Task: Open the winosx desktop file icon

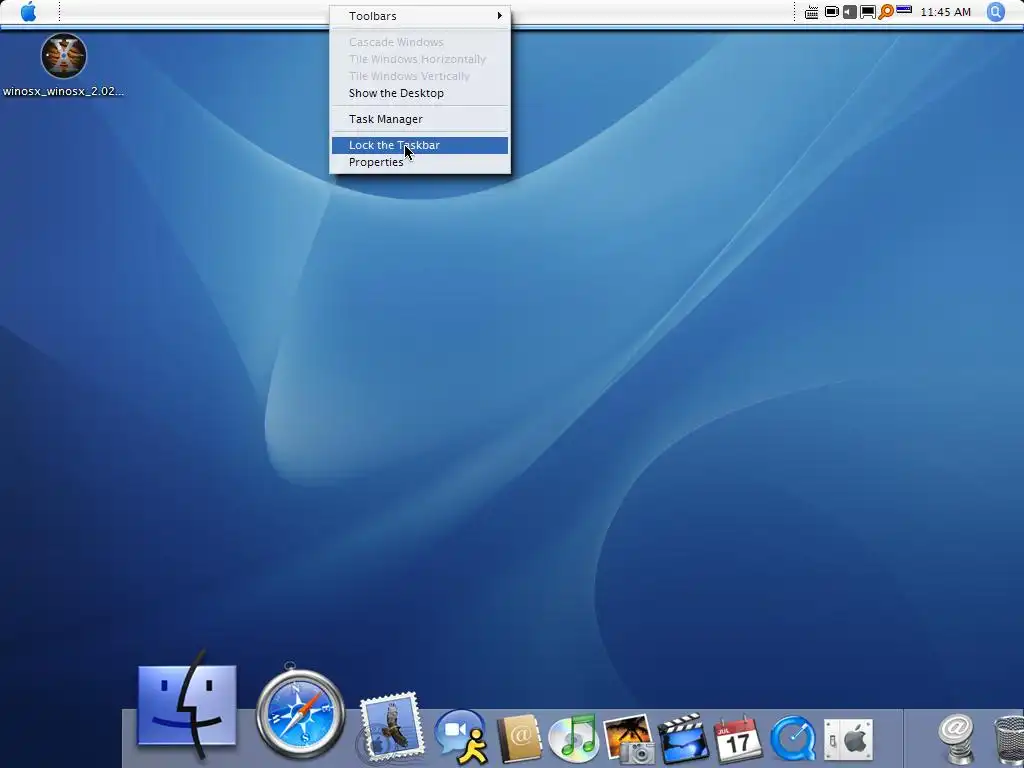Action: click(63, 56)
